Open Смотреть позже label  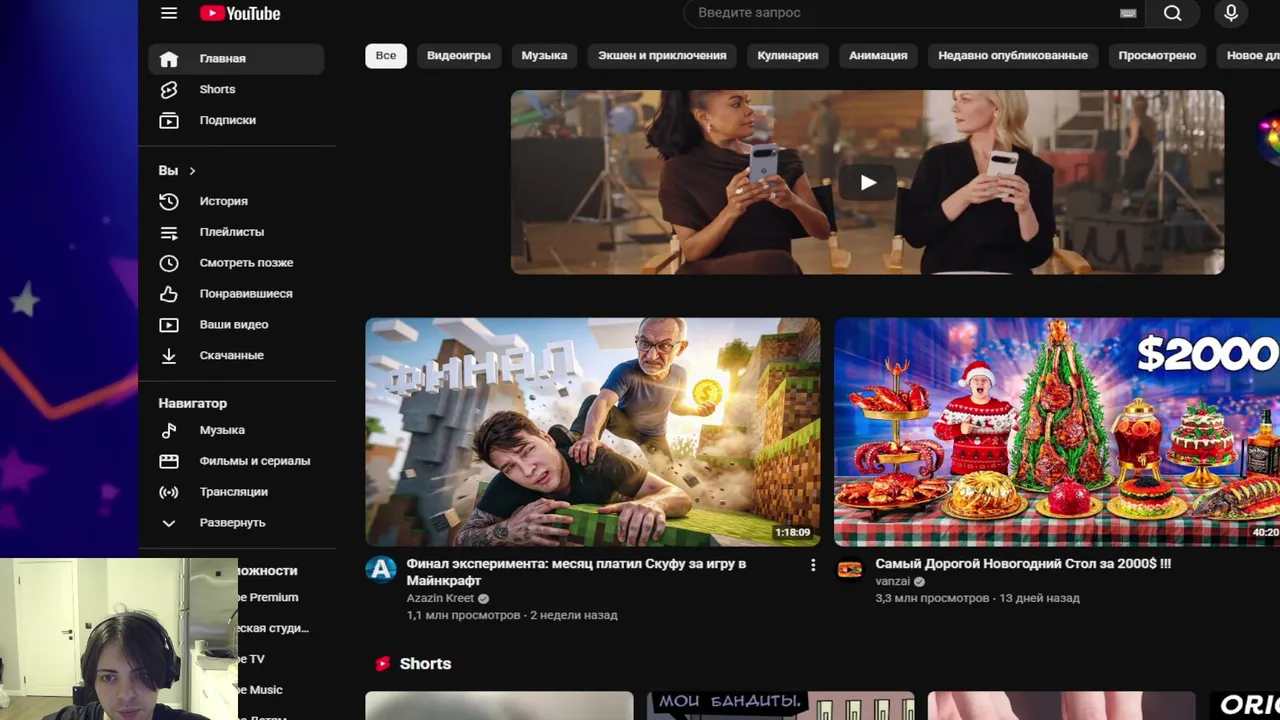(246, 263)
